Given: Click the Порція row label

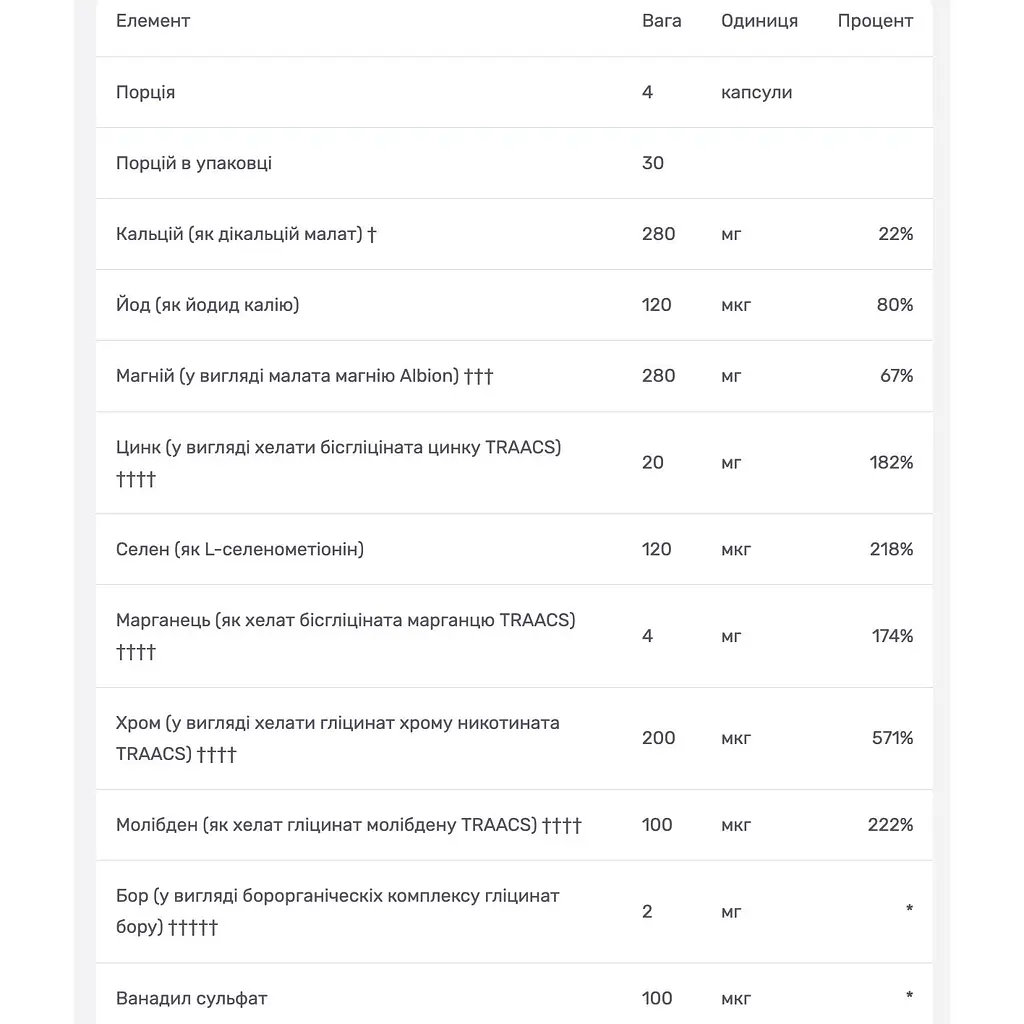Looking at the screenshot, I should point(146,92).
